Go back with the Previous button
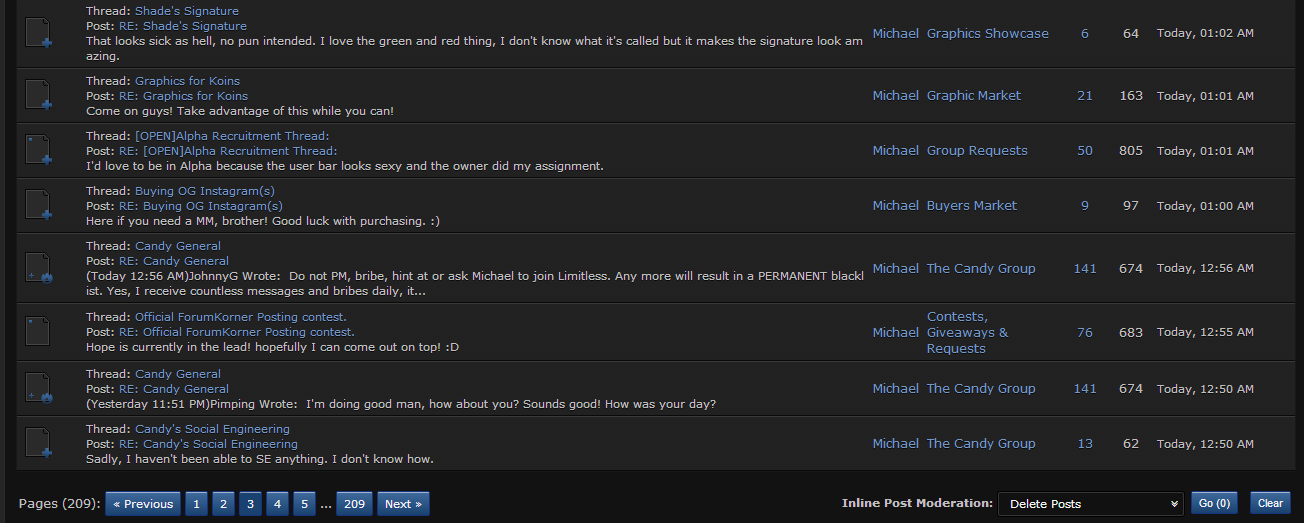 point(143,504)
